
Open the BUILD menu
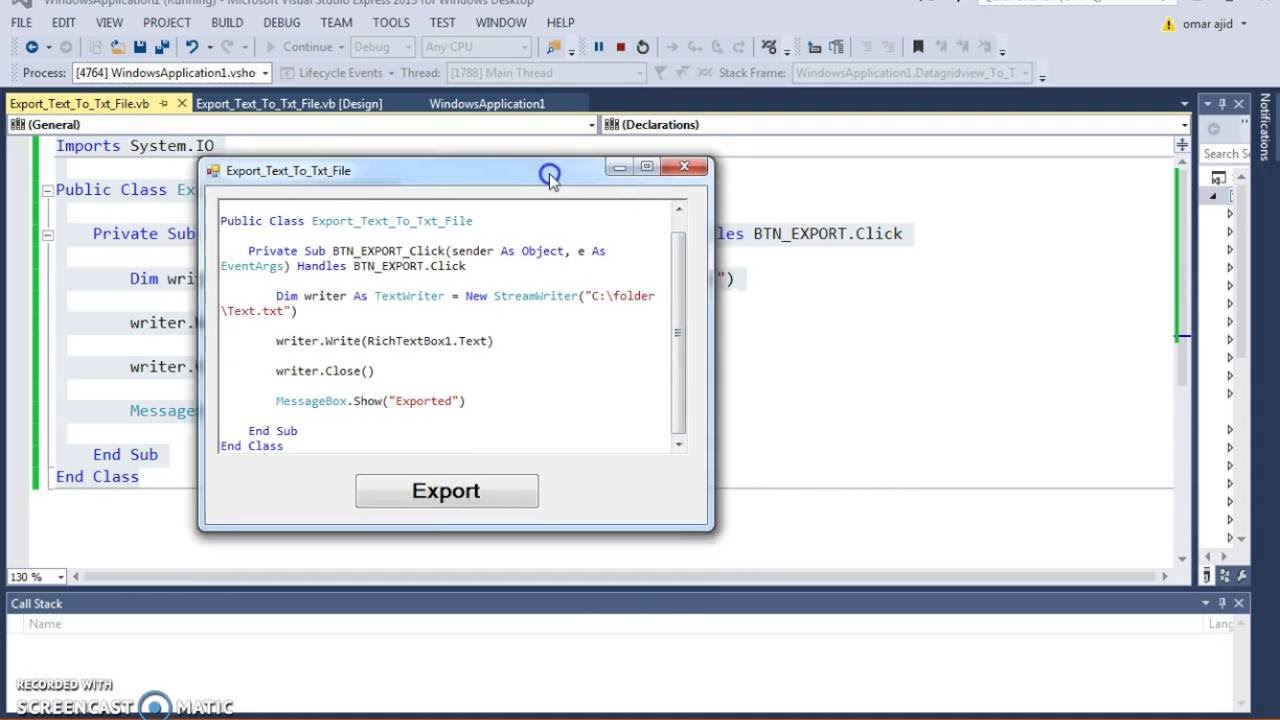pos(227,22)
